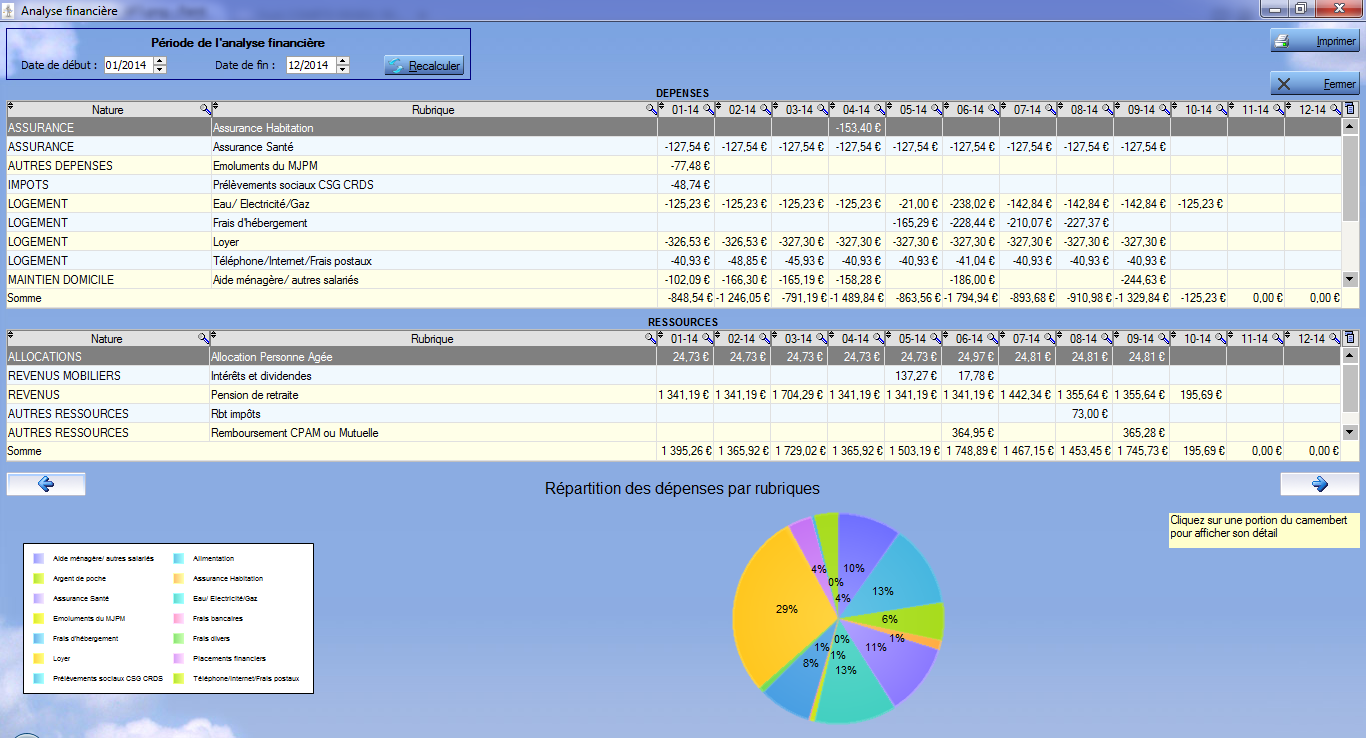
Task: Close the window with Fermer button
Action: [1315, 85]
